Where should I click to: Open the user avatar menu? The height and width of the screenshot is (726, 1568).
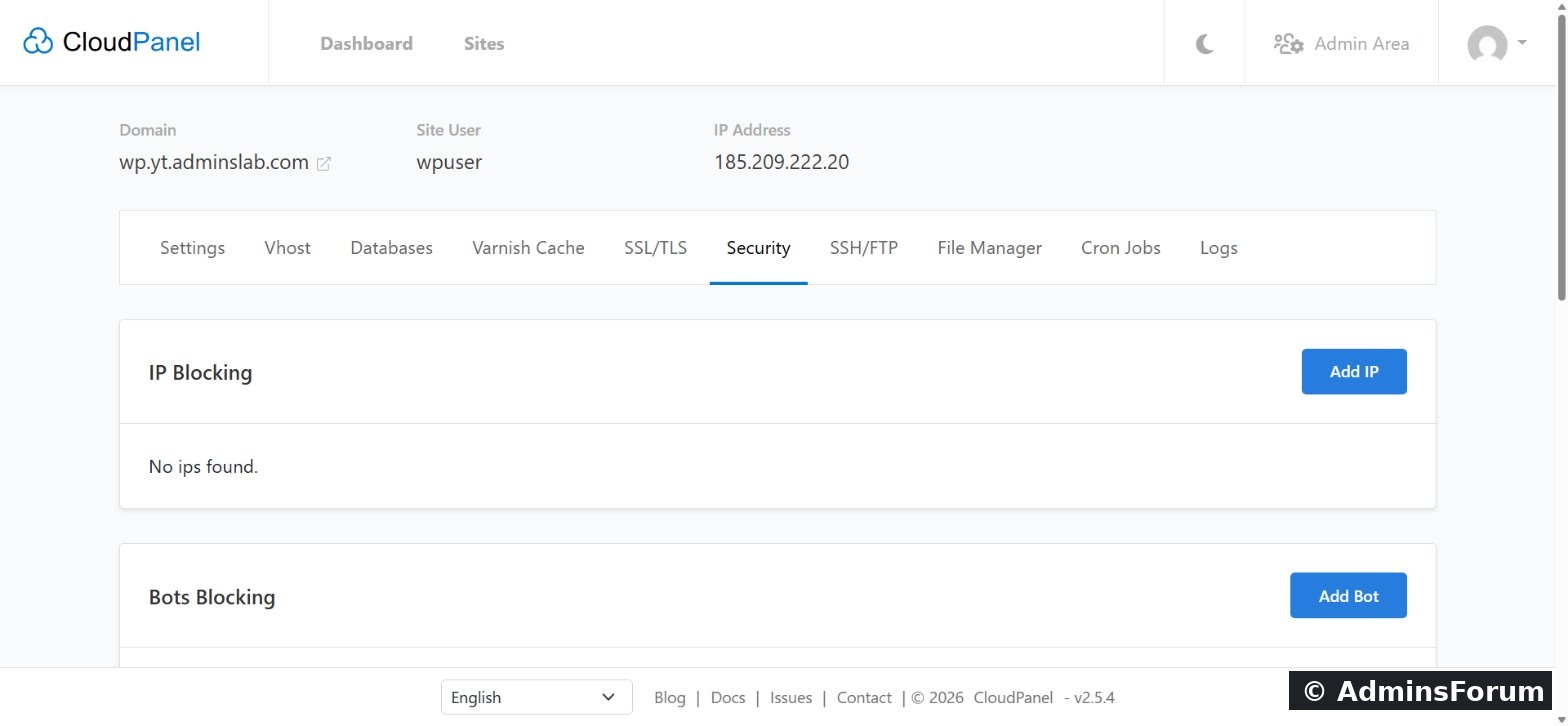point(1496,43)
